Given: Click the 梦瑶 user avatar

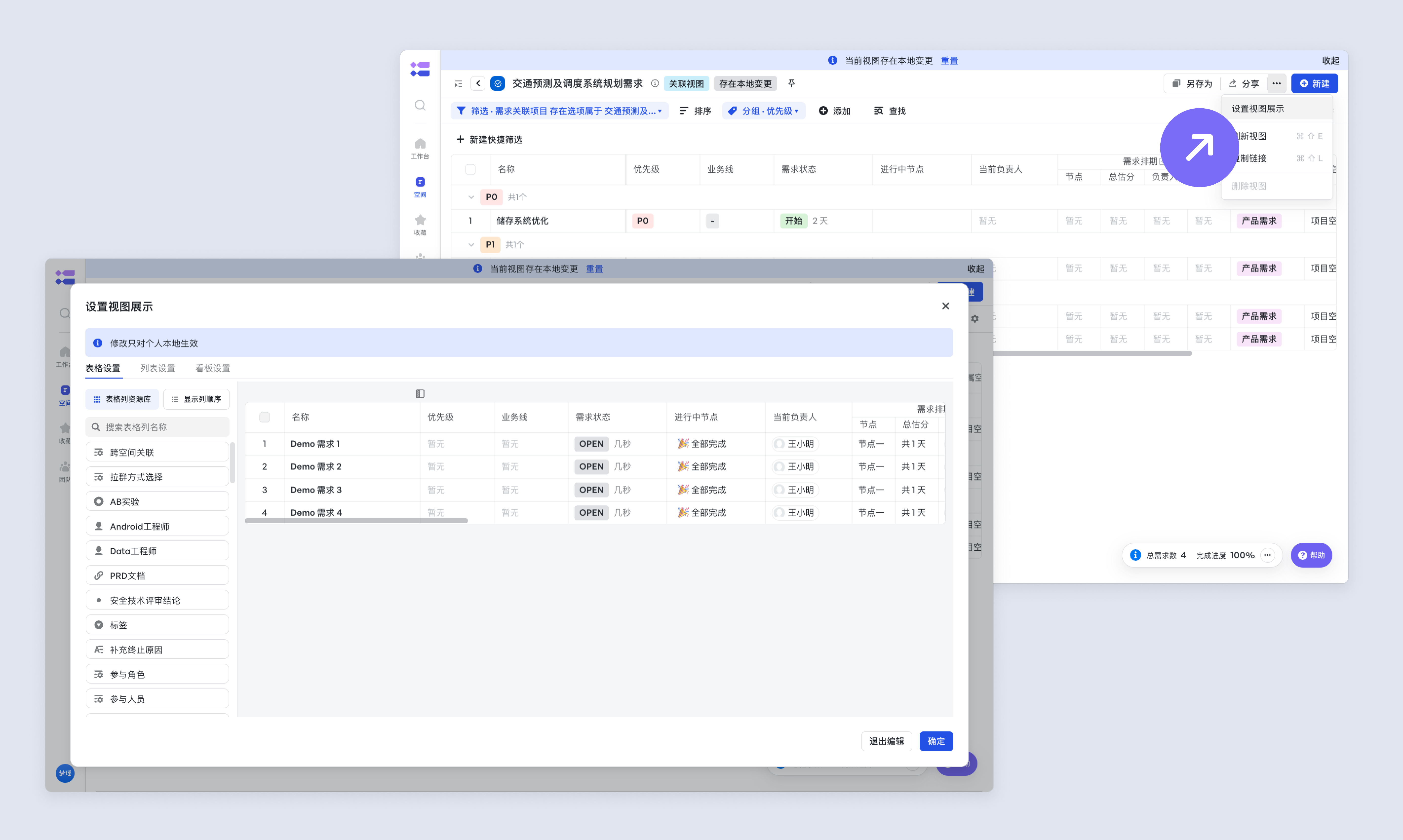Looking at the screenshot, I should point(65,773).
